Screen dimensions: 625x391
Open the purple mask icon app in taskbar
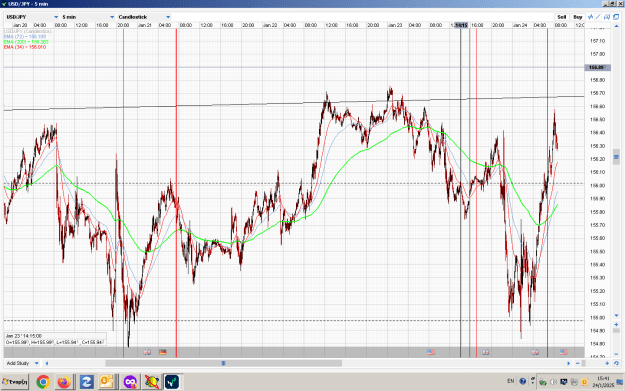tap(130, 382)
